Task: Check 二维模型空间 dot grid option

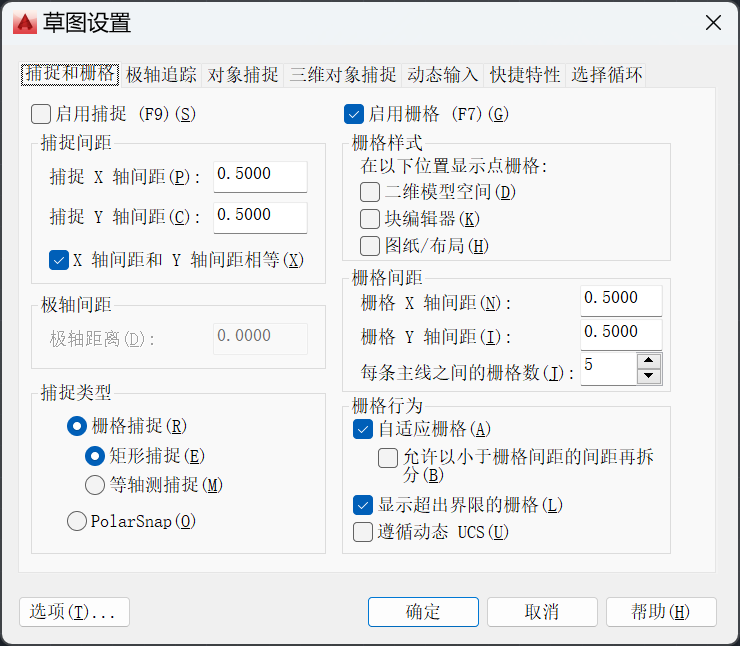Action: click(x=370, y=192)
